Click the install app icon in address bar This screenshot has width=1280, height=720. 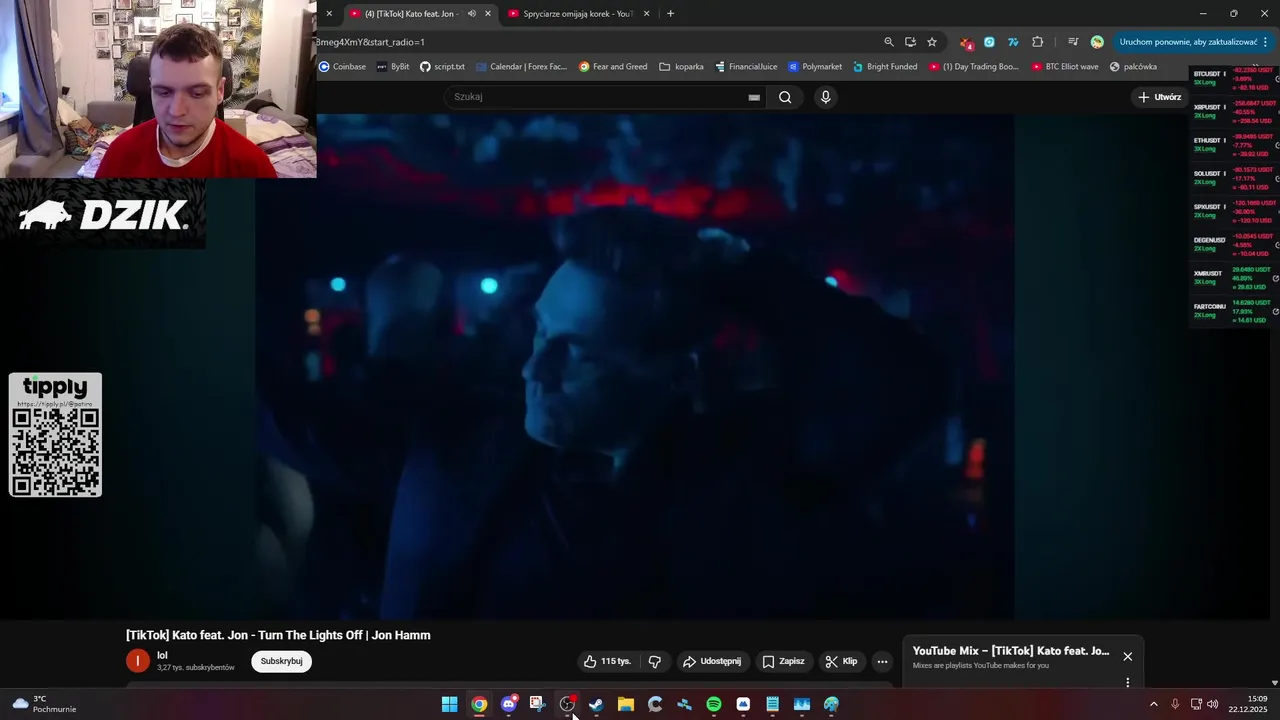(x=910, y=42)
